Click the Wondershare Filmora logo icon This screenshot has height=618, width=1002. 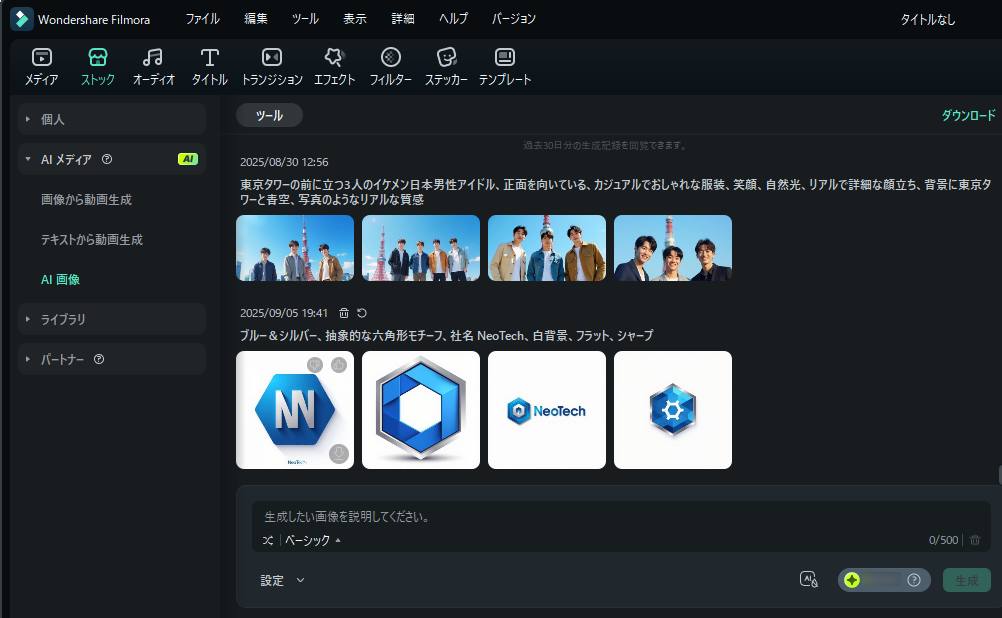pos(21,19)
